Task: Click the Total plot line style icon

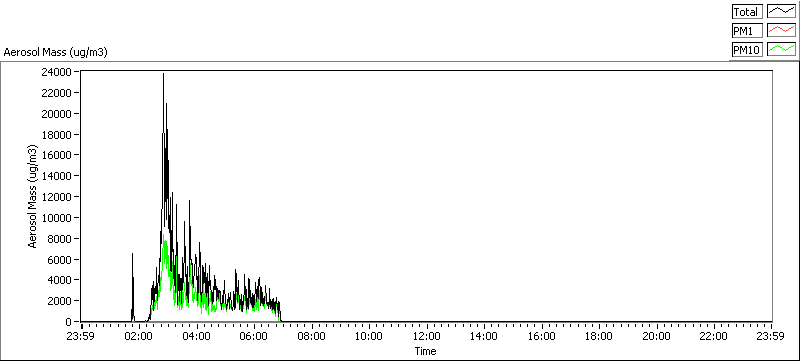Action: coord(781,12)
